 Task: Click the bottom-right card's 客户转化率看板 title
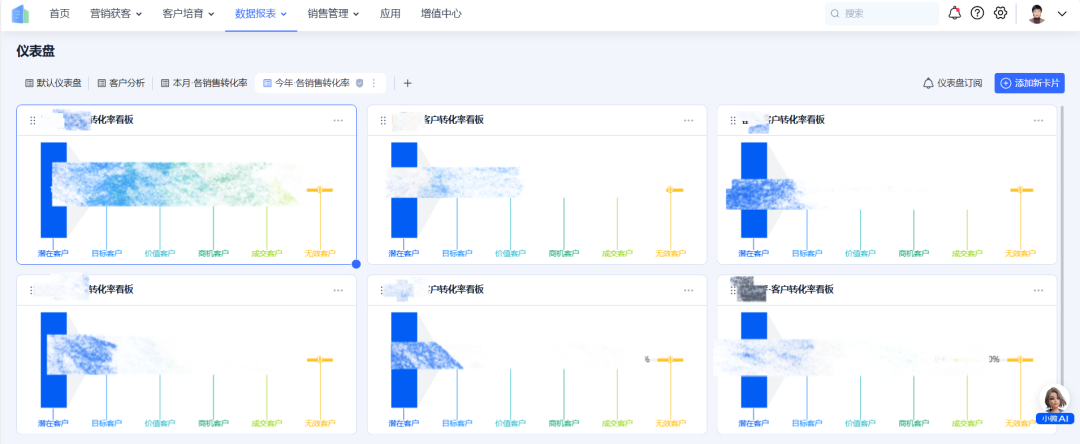coord(802,290)
